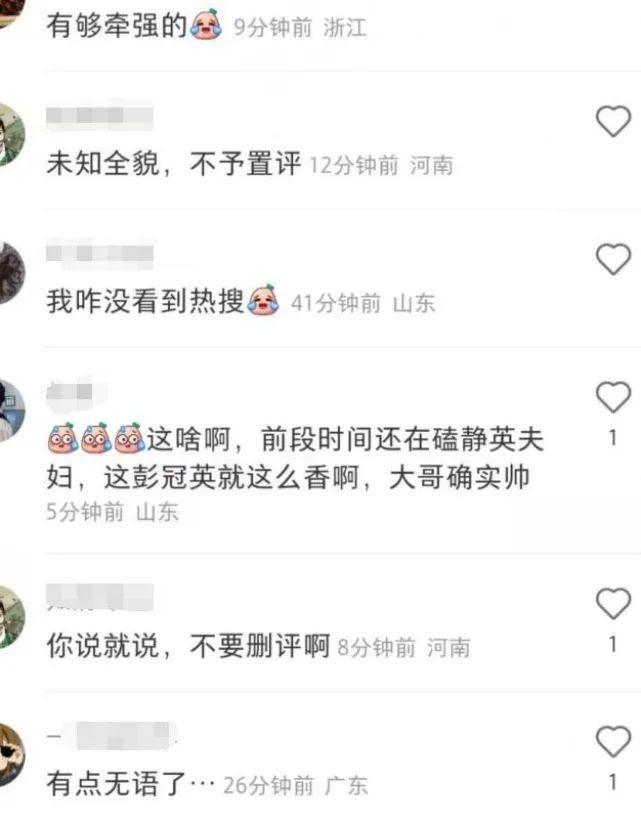
Task: Open blurred username above '我咋没看到热搜'
Action: coord(100,253)
